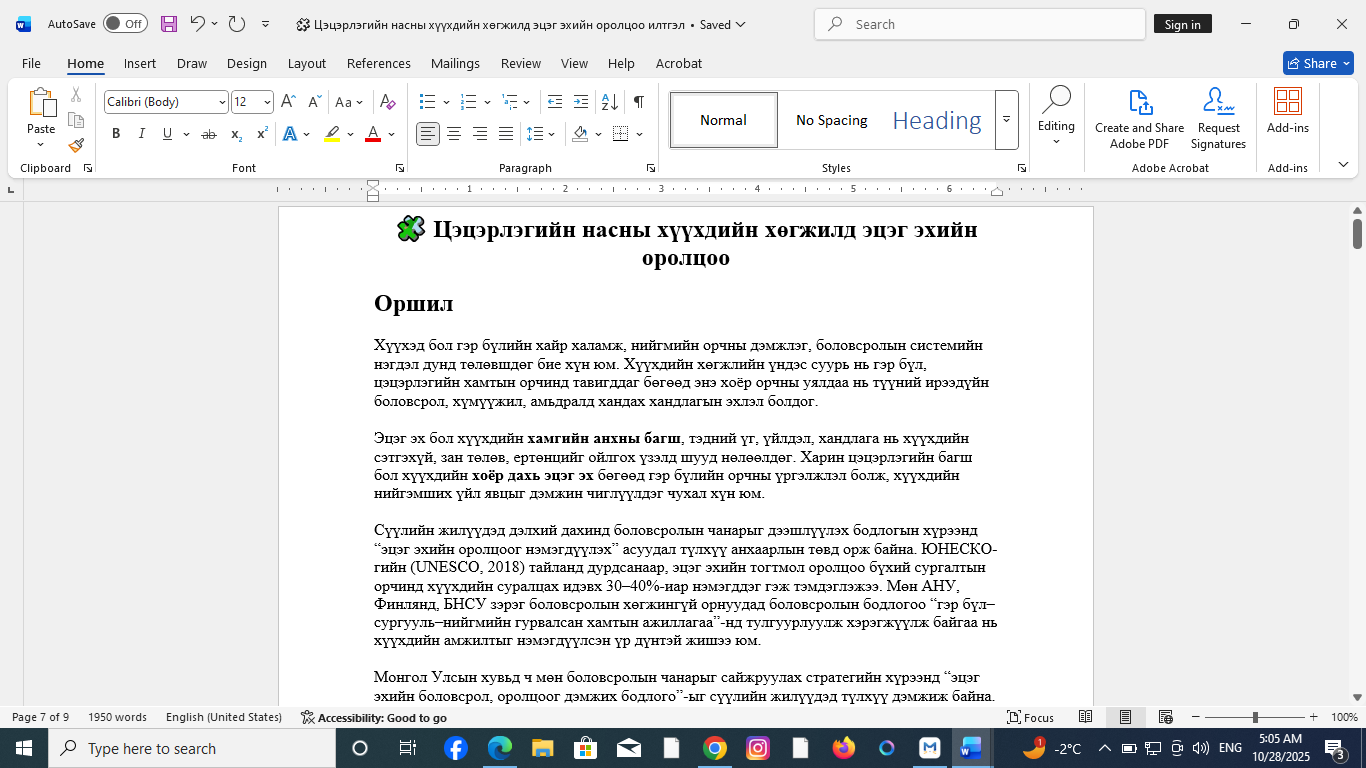Click the Sign in button
The image size is (1366, 768).
point(1183,23)
